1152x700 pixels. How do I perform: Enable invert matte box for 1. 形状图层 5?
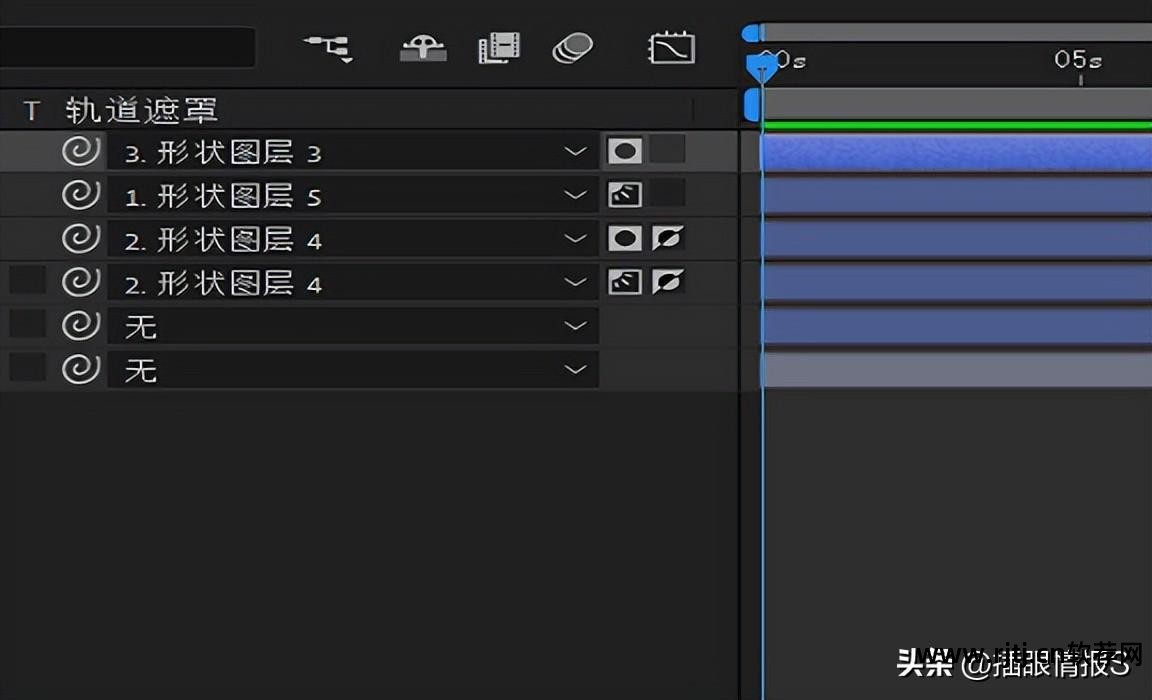667,194
